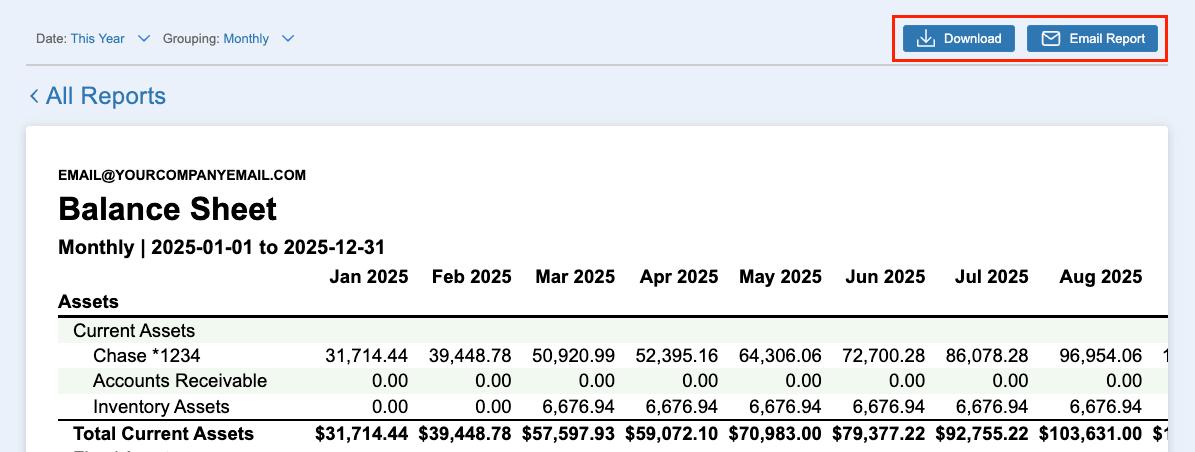Image resolution: width=1195 pixels, height=452 pixels.
Task: Expand the Grouping chevron dropdown arrow
Action: point(288,39)
